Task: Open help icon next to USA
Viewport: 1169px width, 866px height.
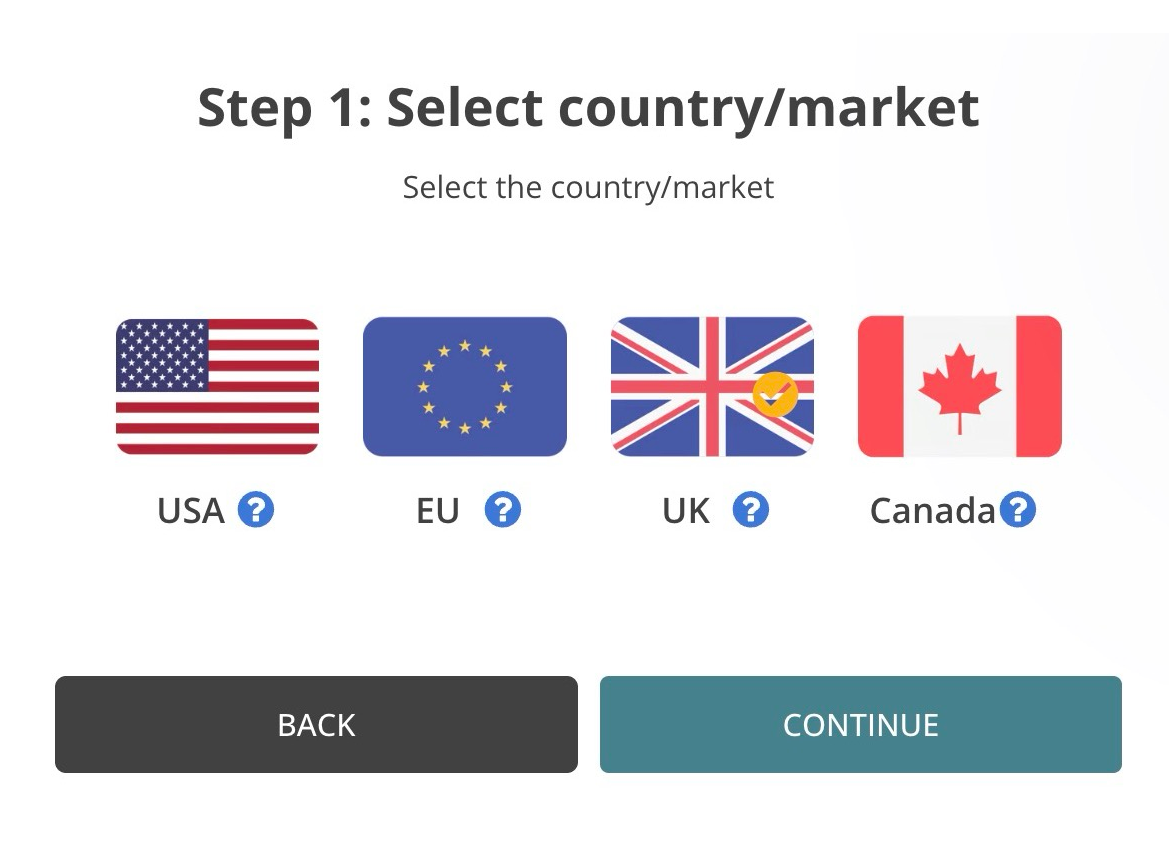Action: click(256, 511)
